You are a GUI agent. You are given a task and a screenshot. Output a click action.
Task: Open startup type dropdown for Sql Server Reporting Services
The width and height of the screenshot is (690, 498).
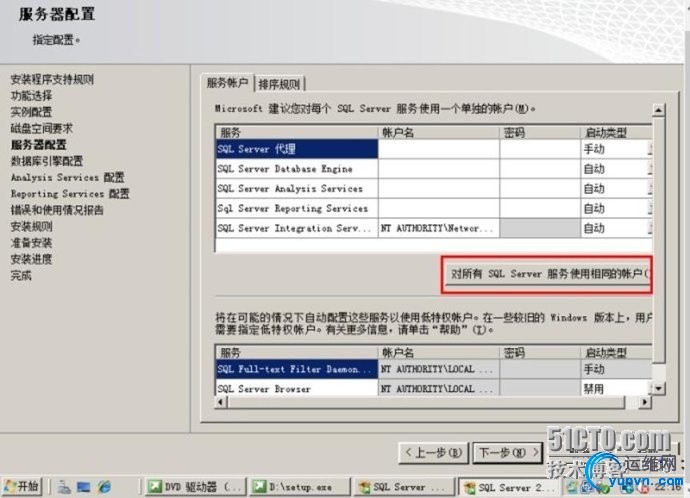650,208
